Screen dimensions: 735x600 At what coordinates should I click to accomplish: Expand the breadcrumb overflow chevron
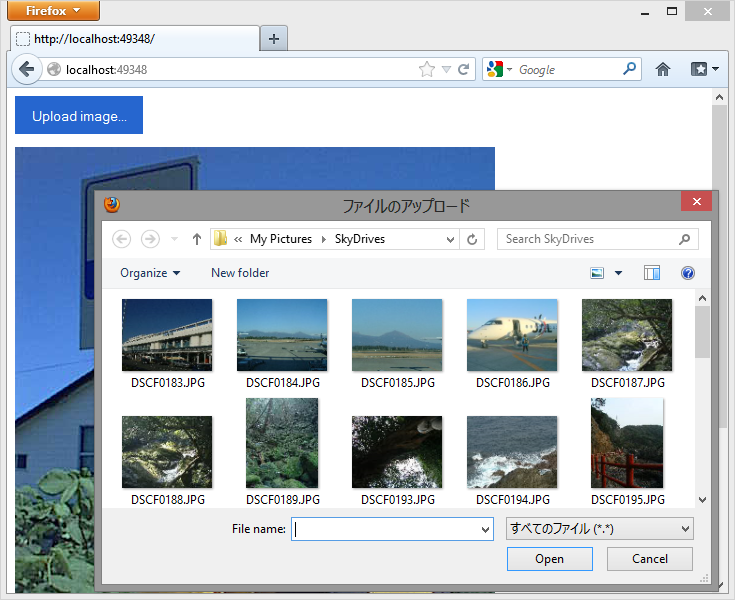[x=238, y=240]
